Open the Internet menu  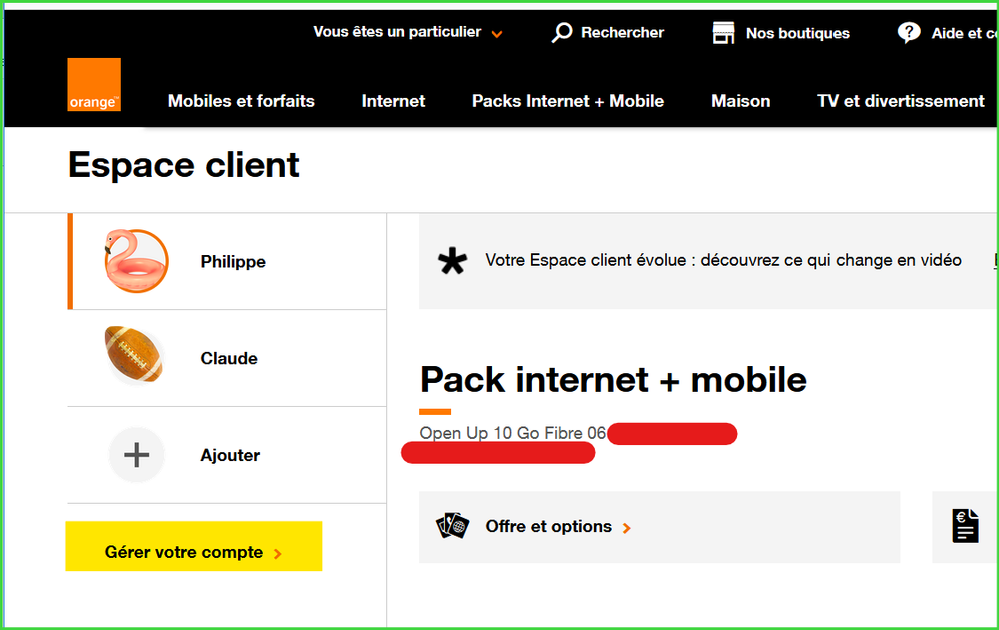pyautogui.click(x=393, y=101)
